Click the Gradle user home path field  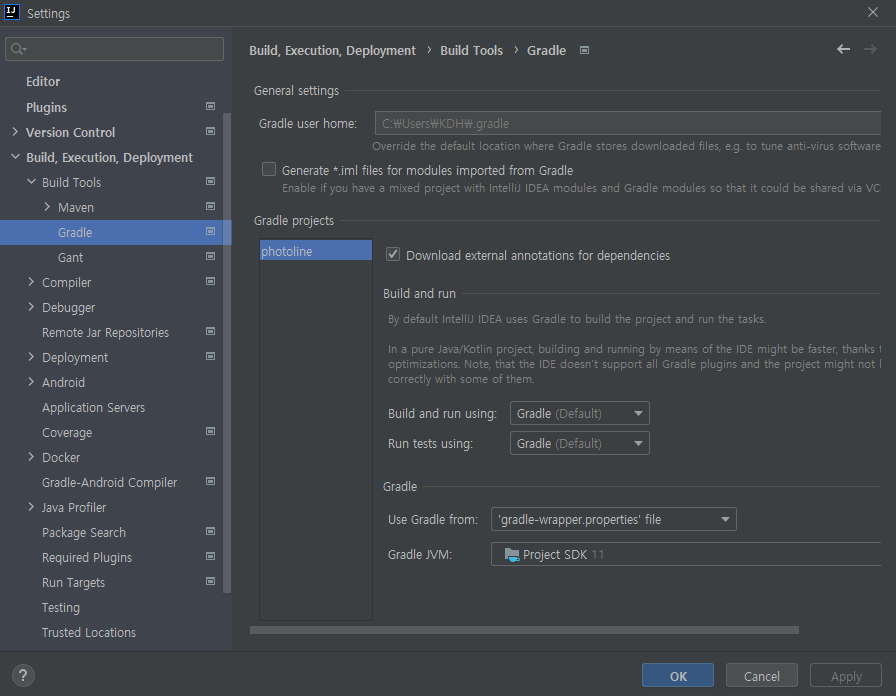[627, 123]
